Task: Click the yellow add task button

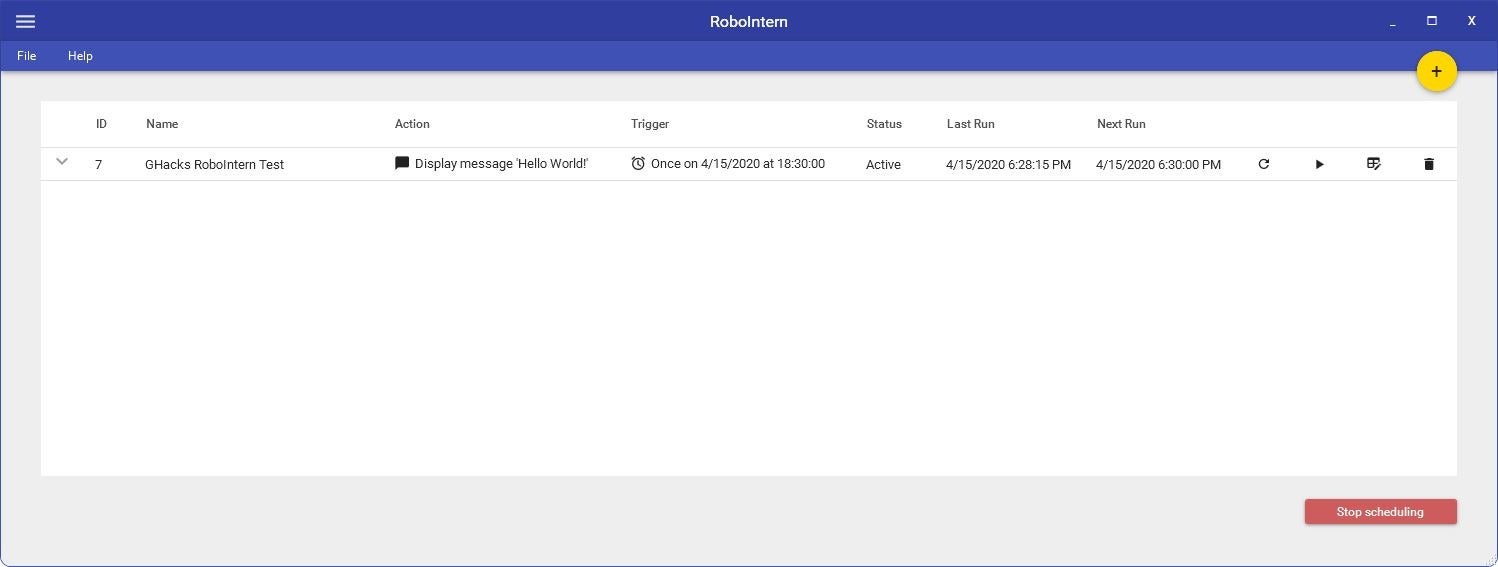Action: coord(1436,71)
